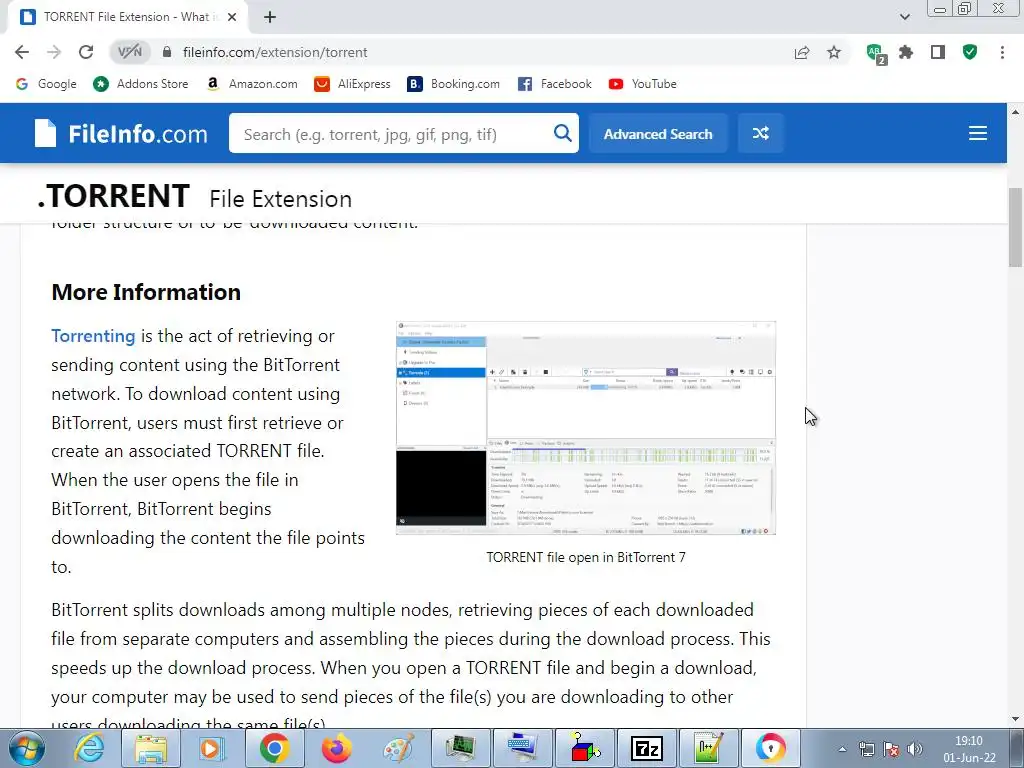This screenshot has width=1024, height=768.
Task: Open the hamburger site menu
Action: click(977, 133)
